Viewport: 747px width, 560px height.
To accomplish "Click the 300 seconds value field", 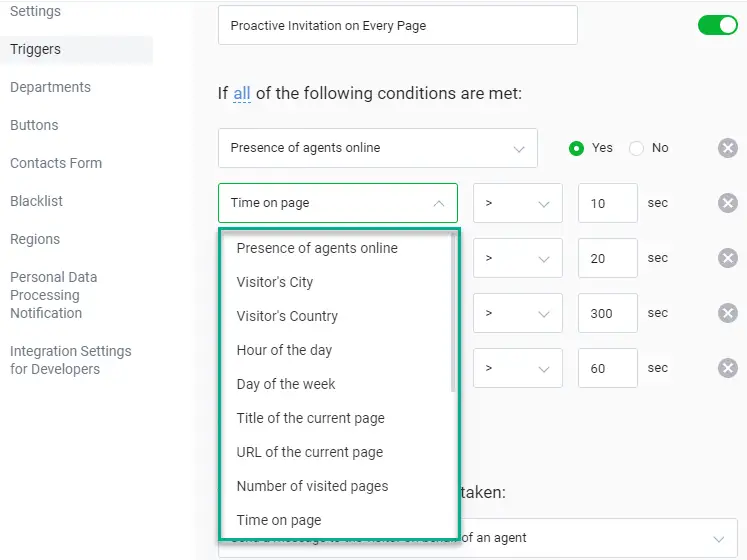I will click(x=607, y=313).
